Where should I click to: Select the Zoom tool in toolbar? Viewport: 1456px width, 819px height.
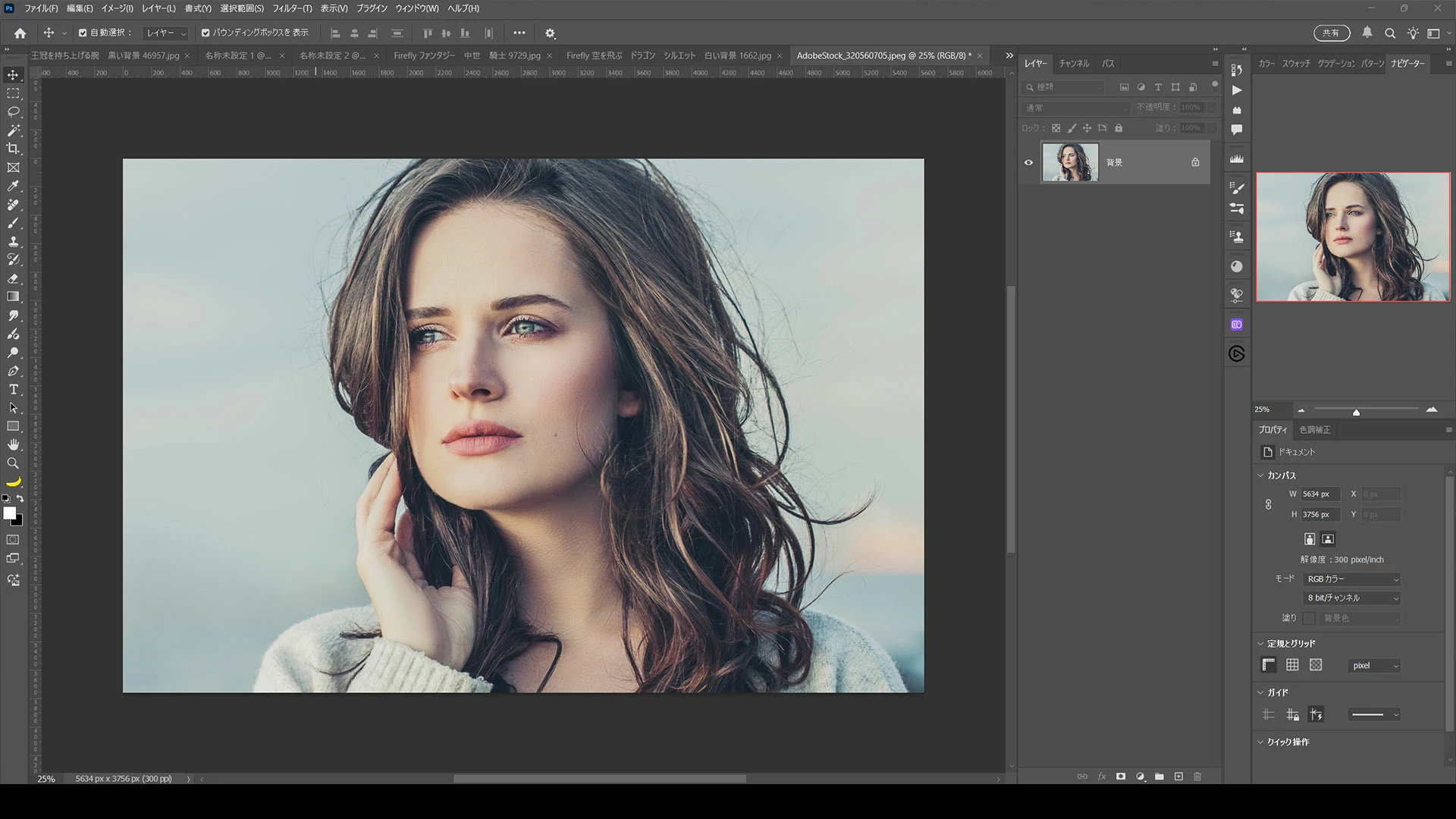pos(14,463)
